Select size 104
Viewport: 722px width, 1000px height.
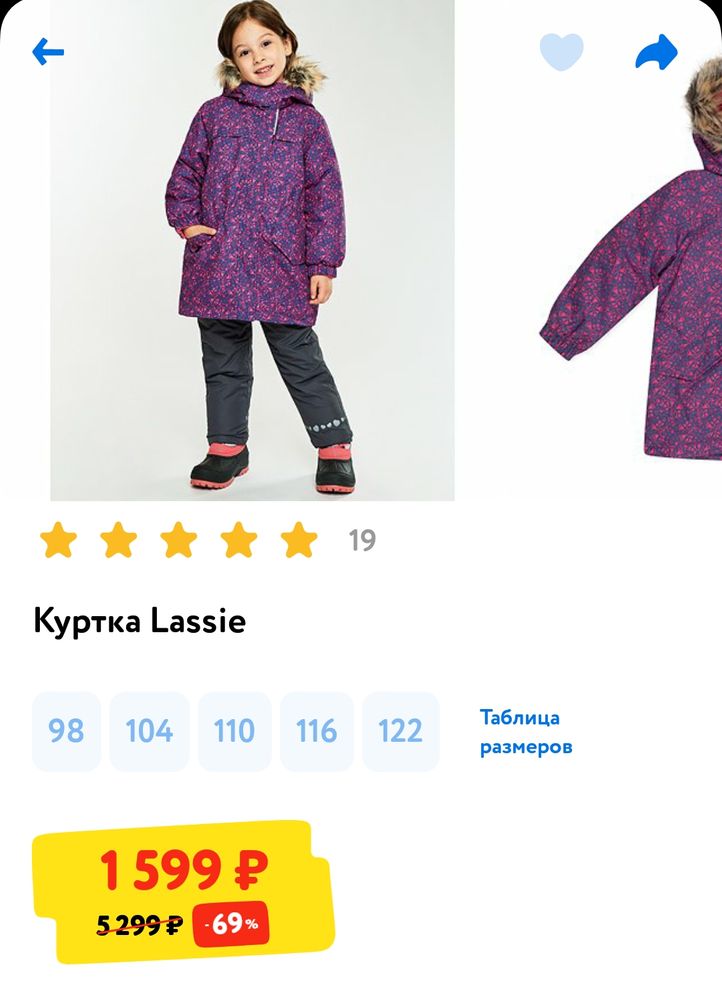click(x=149, y=731)
